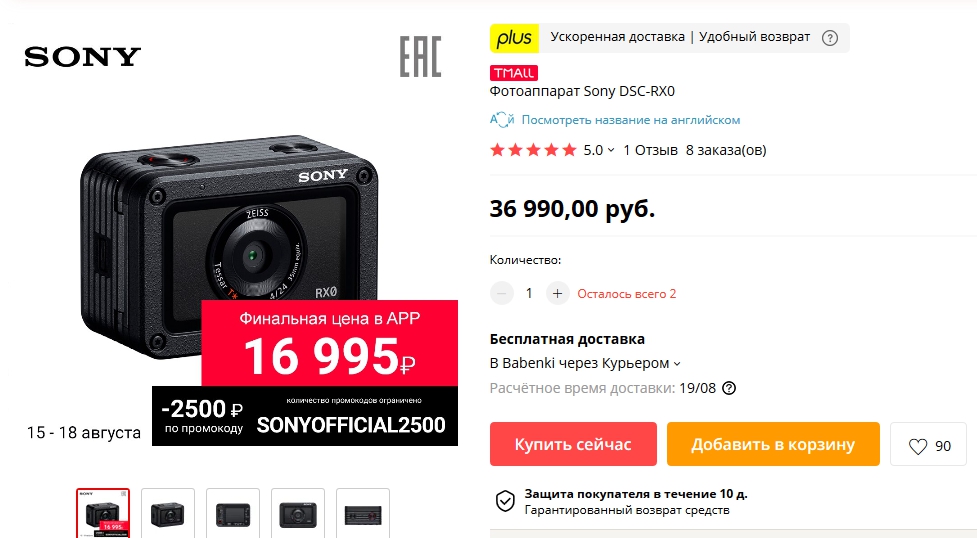Select the third thumbnail showing the camera's back
The image size is (977, 538).
coord(233,513)
